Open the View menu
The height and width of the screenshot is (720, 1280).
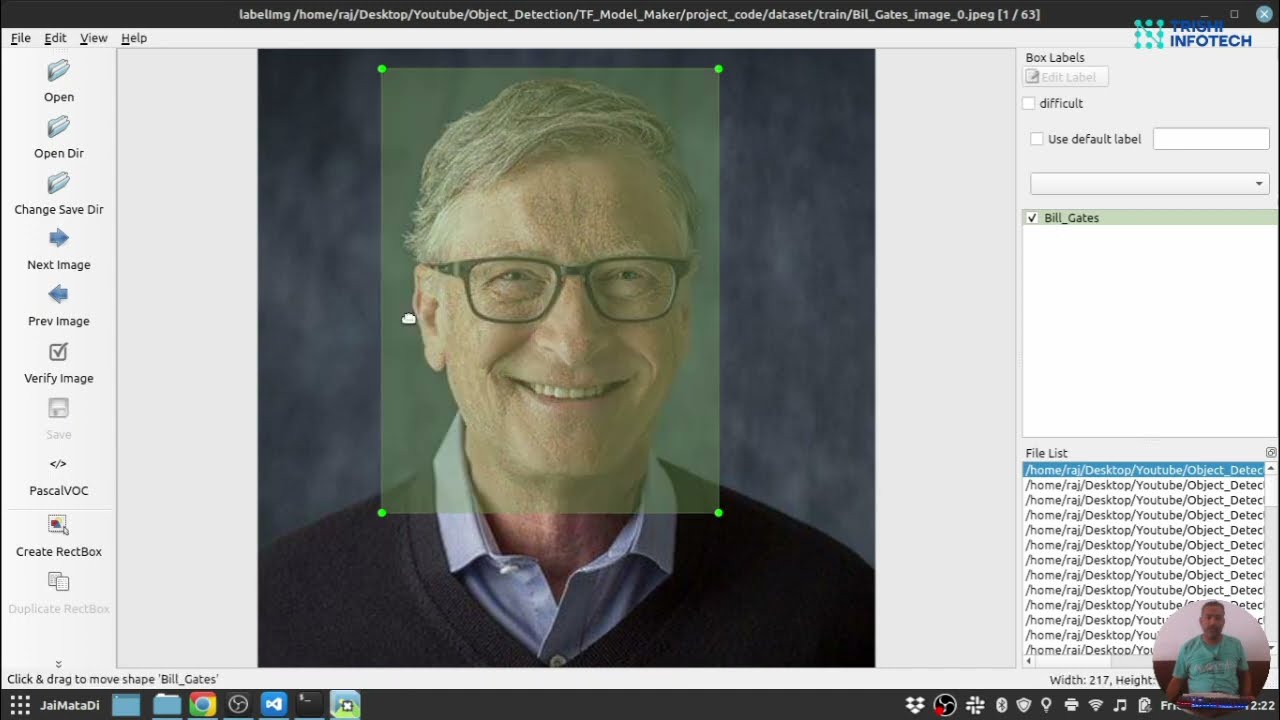tap(94, 38)
